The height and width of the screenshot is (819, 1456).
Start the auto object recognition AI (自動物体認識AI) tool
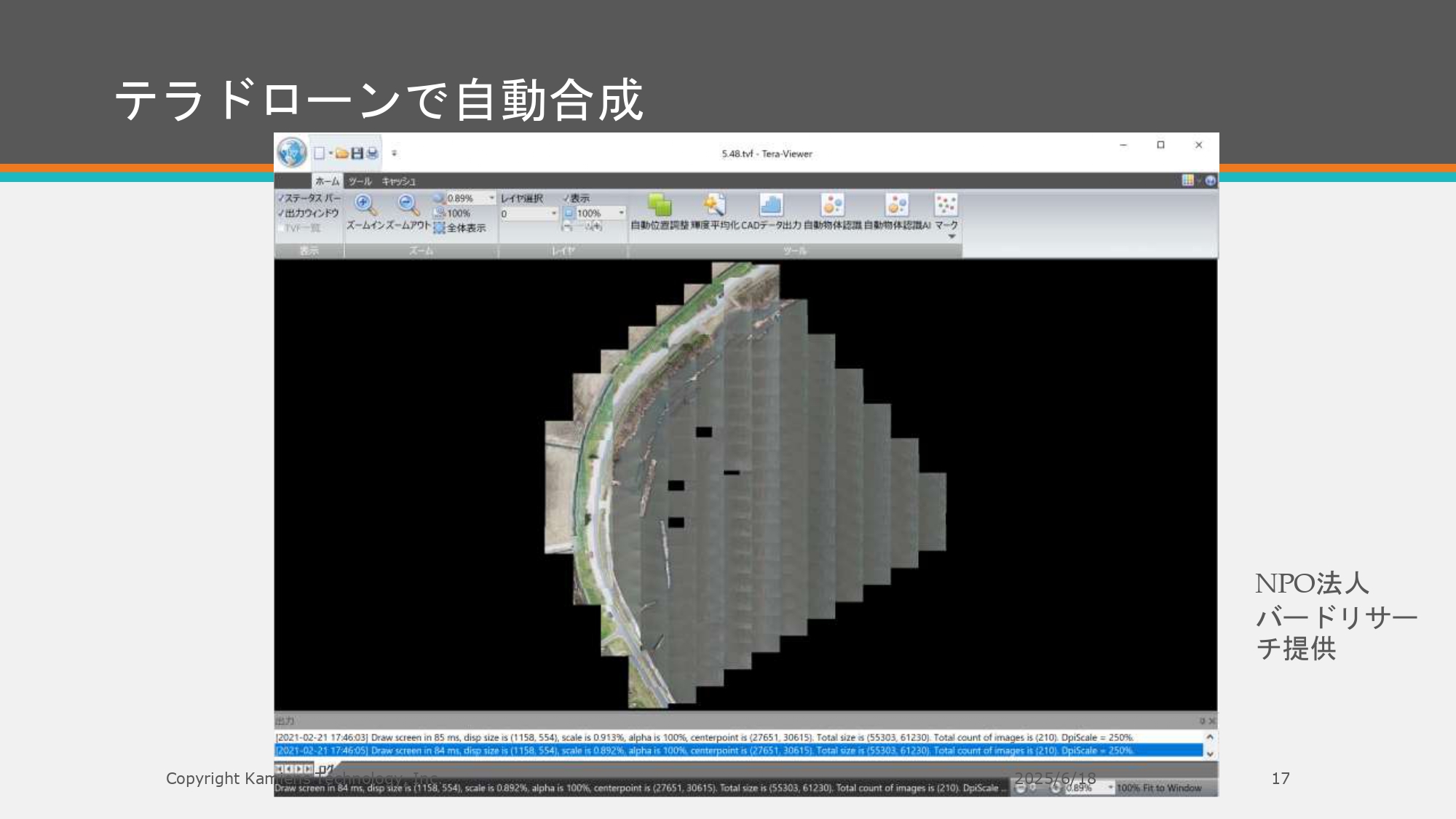(x=897, y=206)
